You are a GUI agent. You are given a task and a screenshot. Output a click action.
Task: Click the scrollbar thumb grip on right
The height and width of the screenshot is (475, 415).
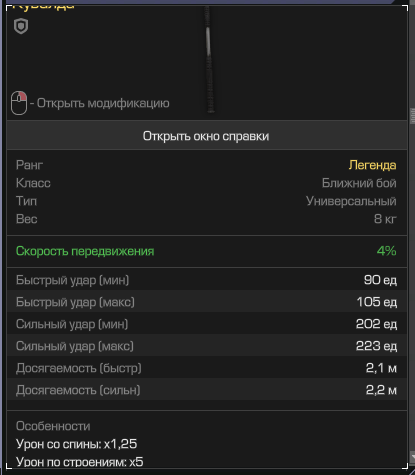click(x=412, y=116)
